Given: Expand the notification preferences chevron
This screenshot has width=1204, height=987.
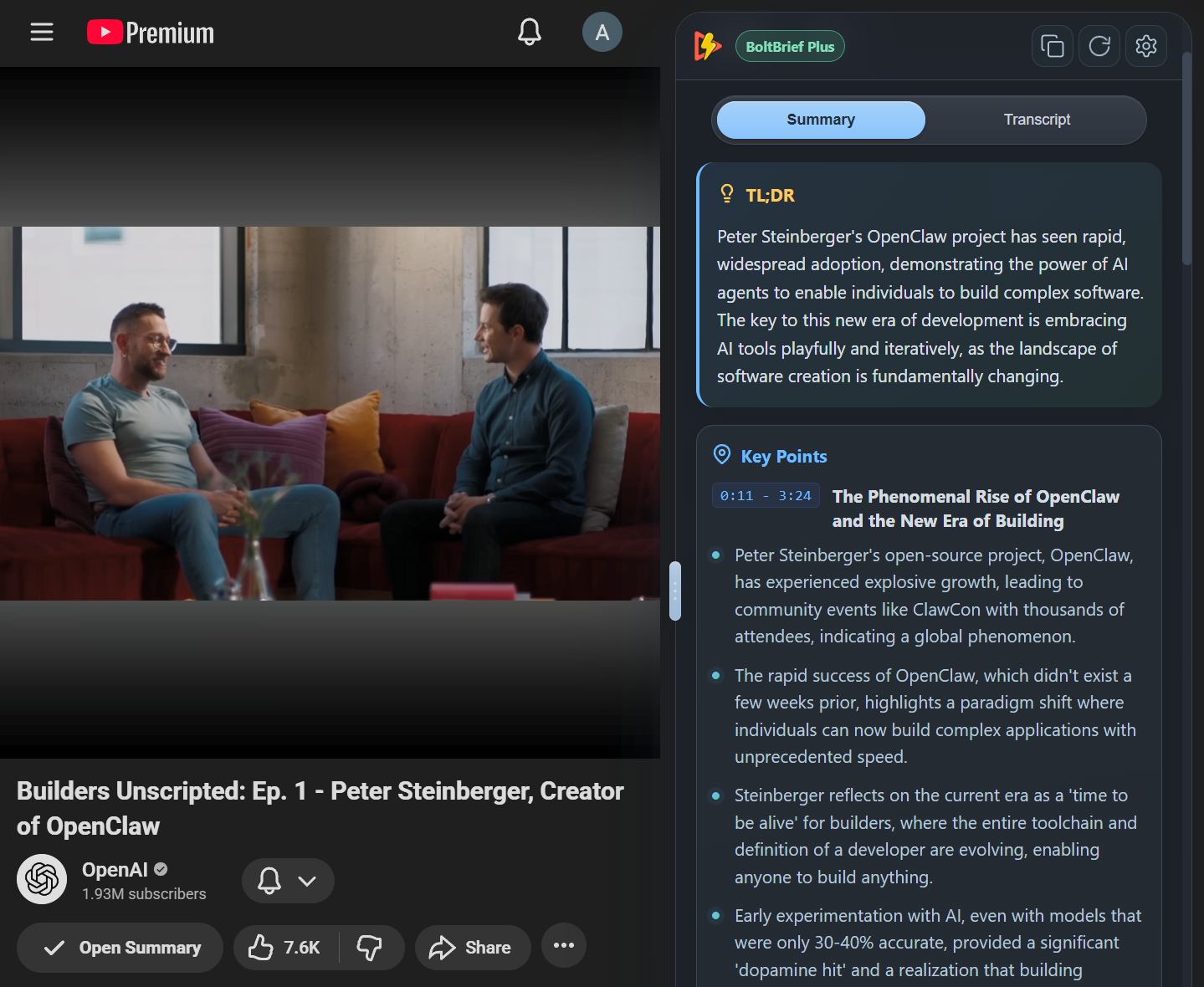Looking at the screenshot, I should coord(306,881).
